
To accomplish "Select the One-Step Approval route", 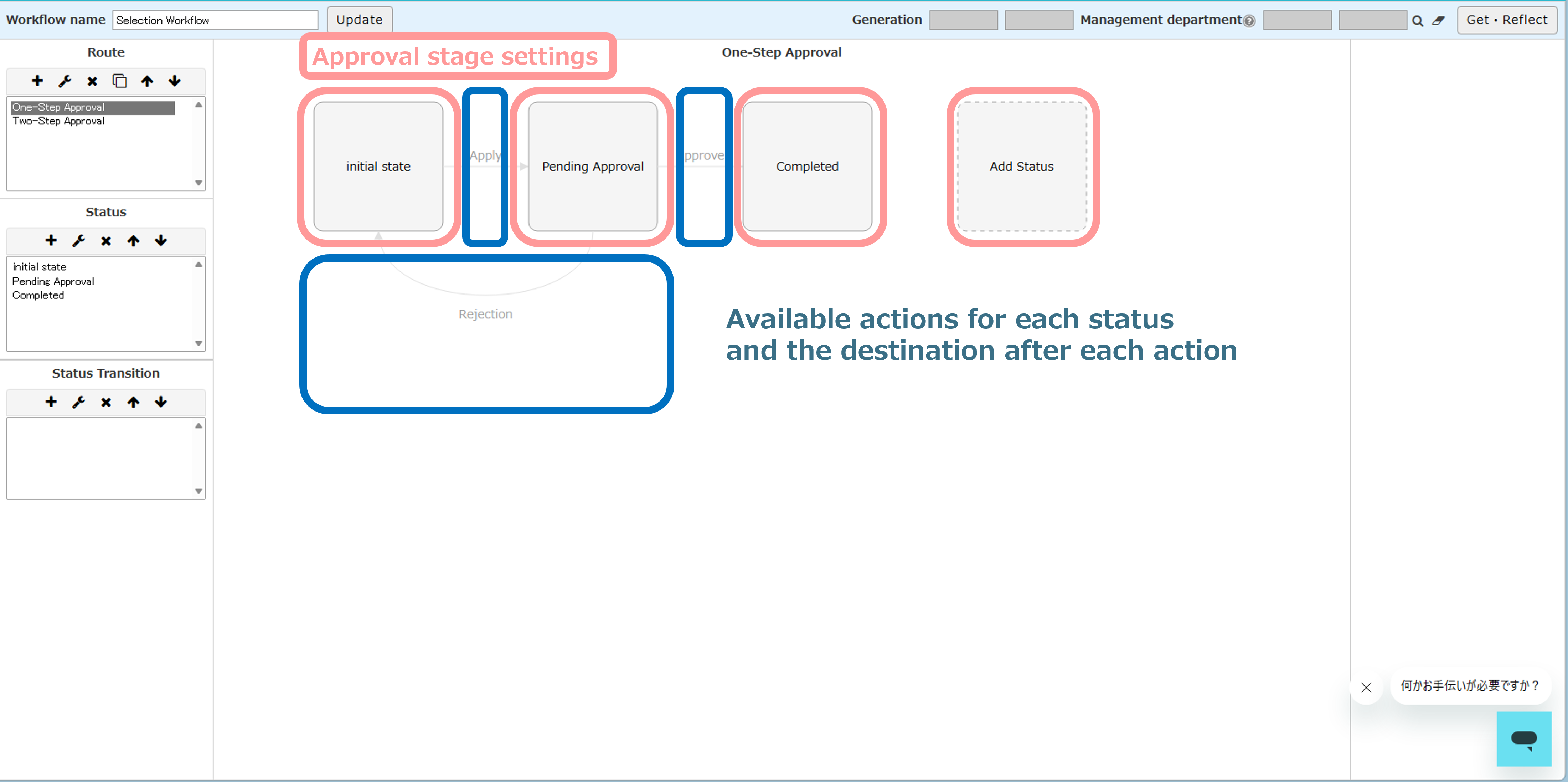I will pyautogui.click(x=93, y=107).
